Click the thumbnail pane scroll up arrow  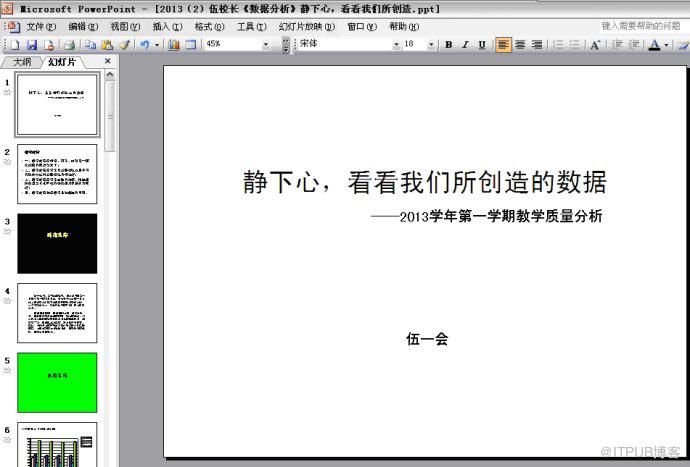pyautogui.click(x=110, y=75)
